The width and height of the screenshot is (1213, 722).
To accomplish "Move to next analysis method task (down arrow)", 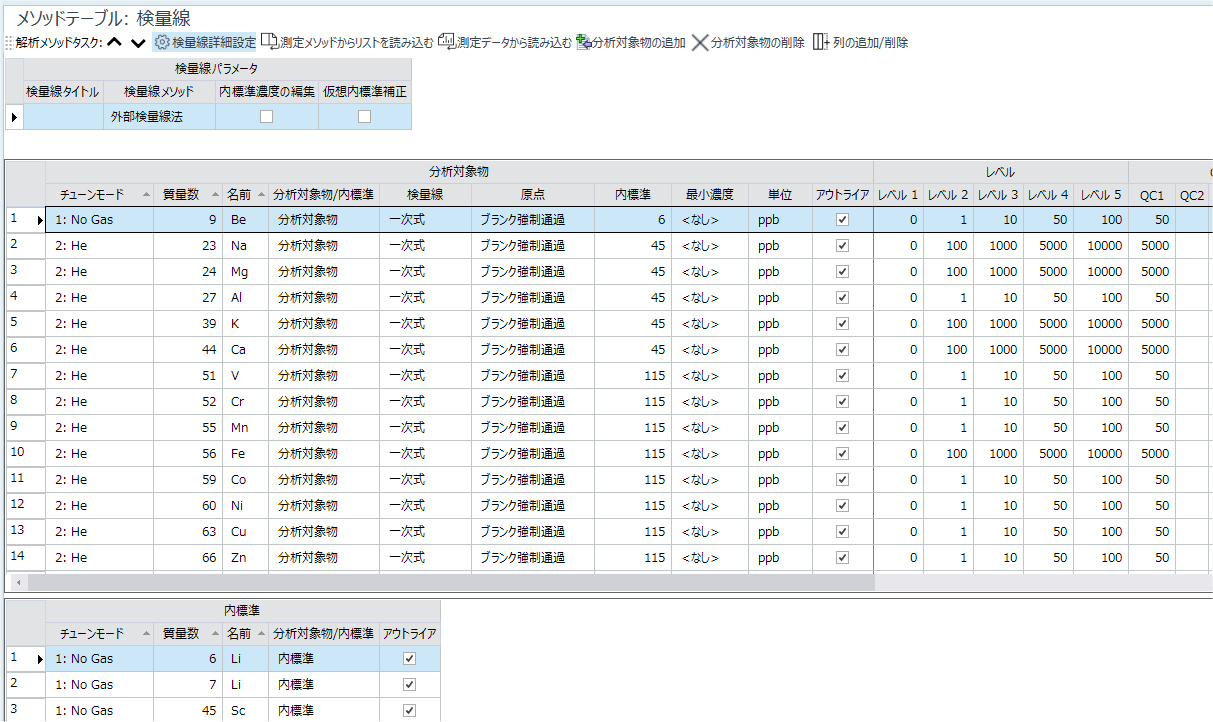I will click(138, 43).
